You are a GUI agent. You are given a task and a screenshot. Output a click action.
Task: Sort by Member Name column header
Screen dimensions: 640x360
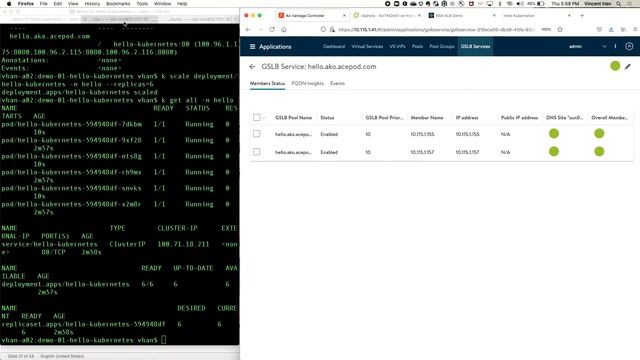pyautogui.click(x=427, y=118)
